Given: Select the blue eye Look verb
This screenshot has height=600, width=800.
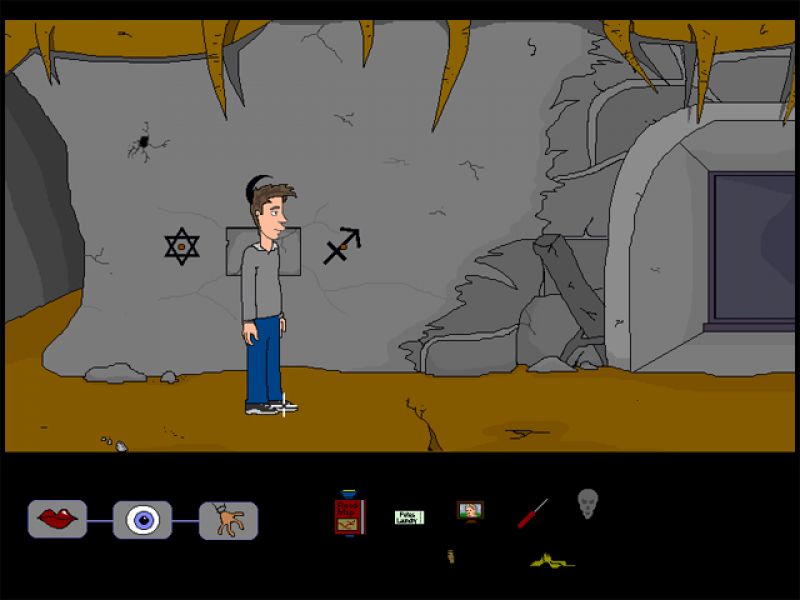Looking at the screenshot, I should tap(142, 520).
